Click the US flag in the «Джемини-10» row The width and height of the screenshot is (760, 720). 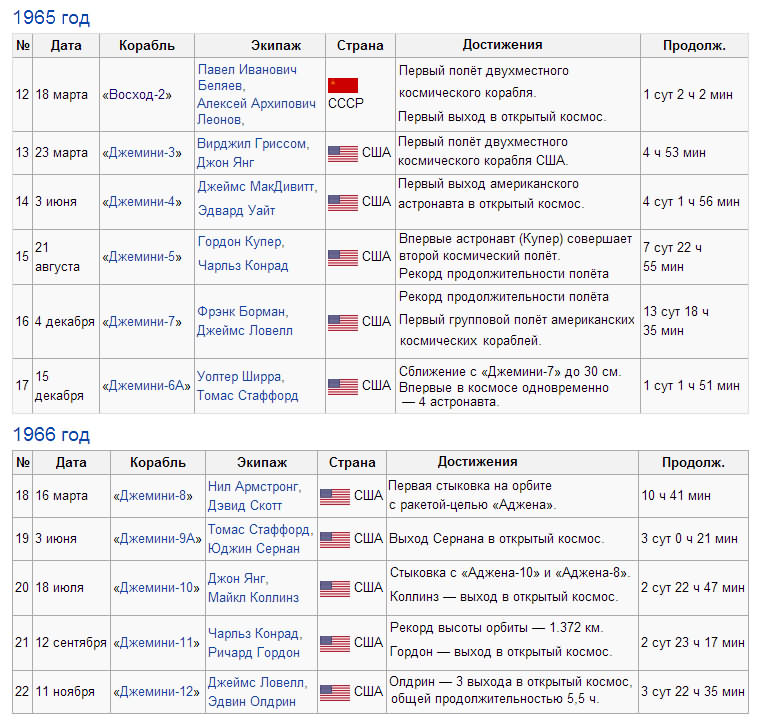point(335,588)
